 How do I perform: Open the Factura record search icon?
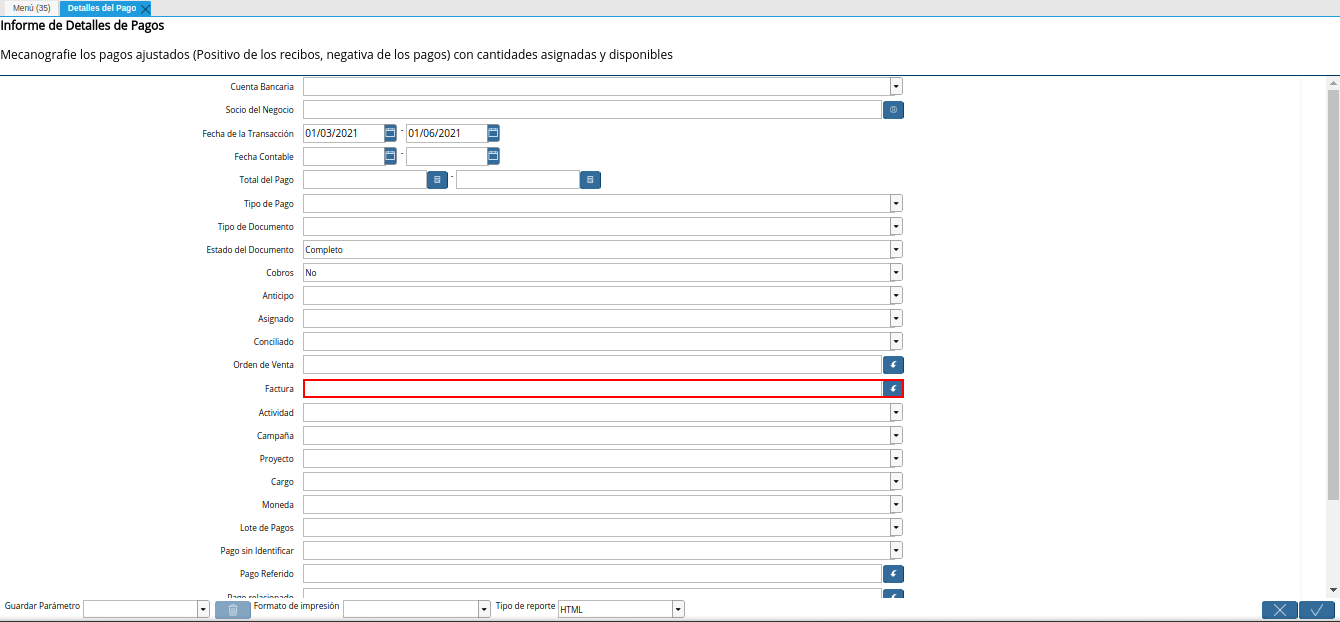pos(892,388)
